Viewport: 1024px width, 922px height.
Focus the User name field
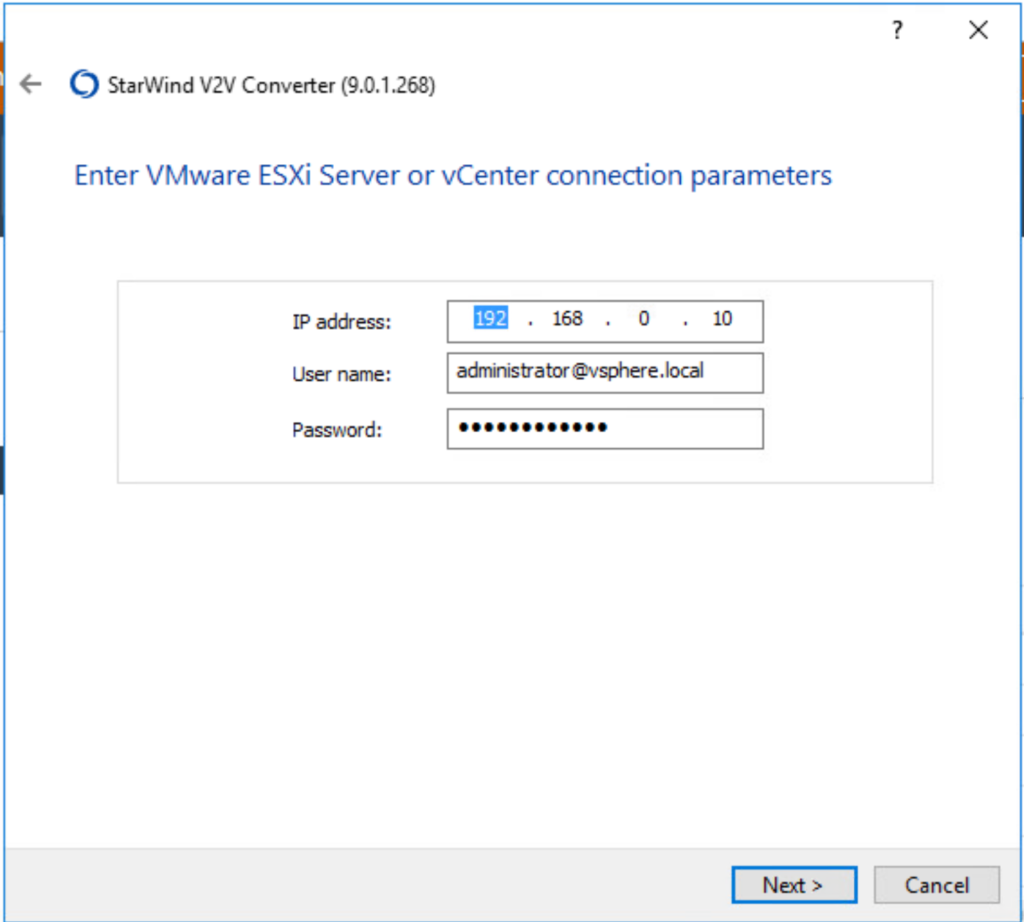[x=605, y=373]
